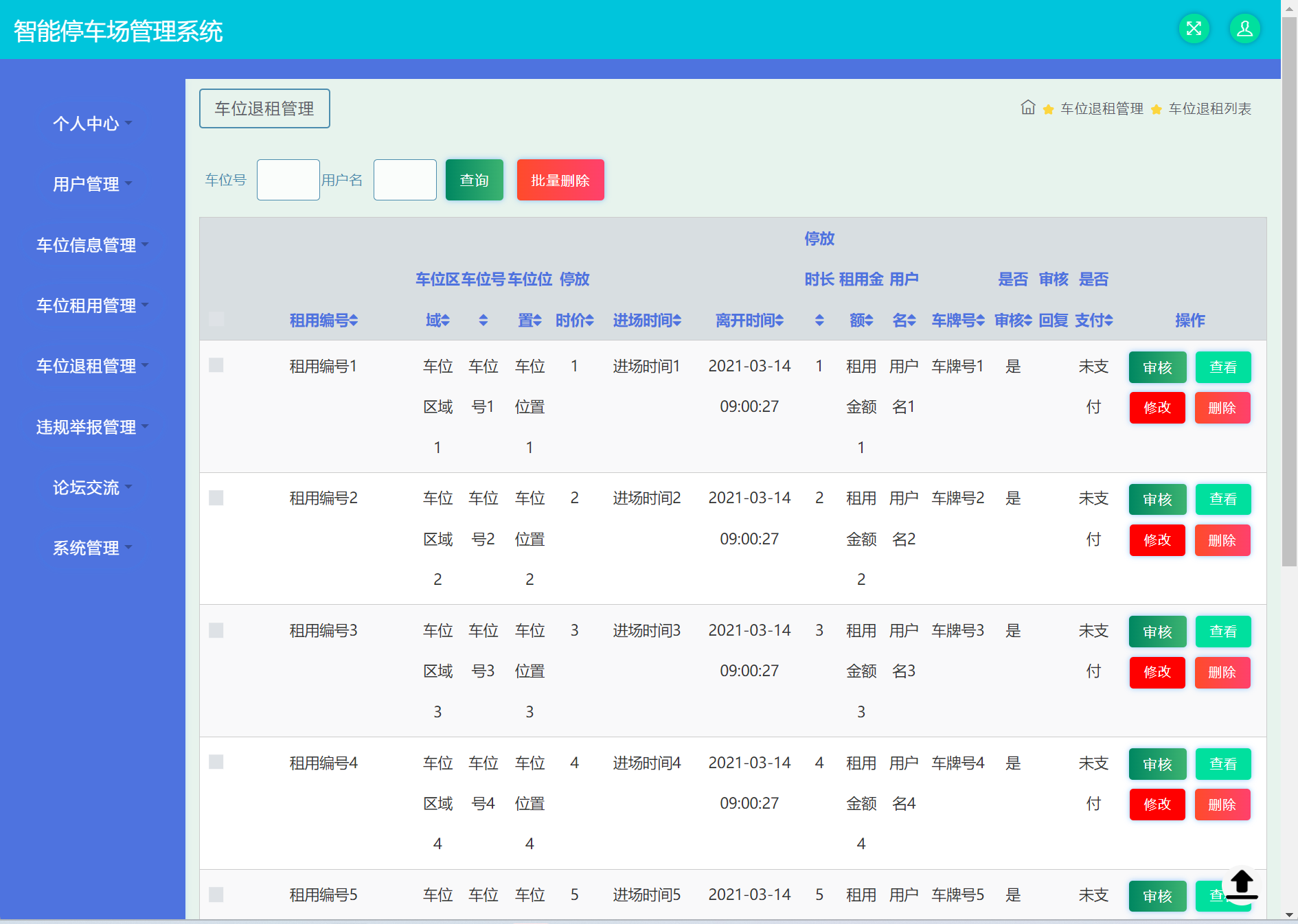This screenshot has height=924, width=1298.
Task: Open the 系统管理 sidebar menu
Action: point(92,548)
